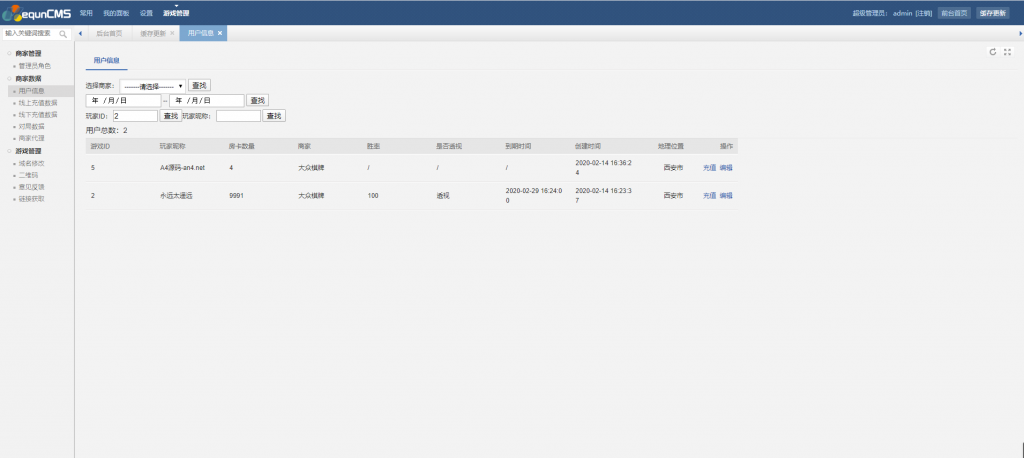Click 充值 link for A4源码-an4.net row
1024x458 pixels.
709,167
